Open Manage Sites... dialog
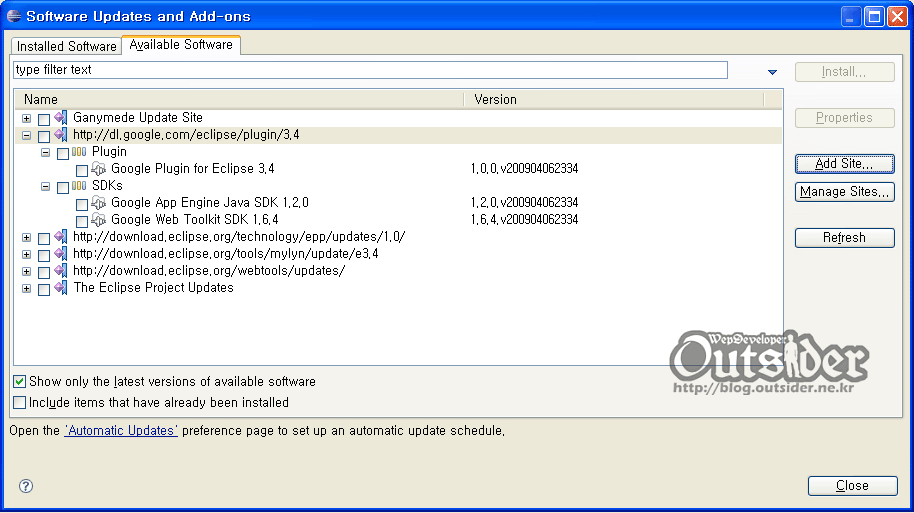This screenshot has height=513, width=914. point(844,192)
